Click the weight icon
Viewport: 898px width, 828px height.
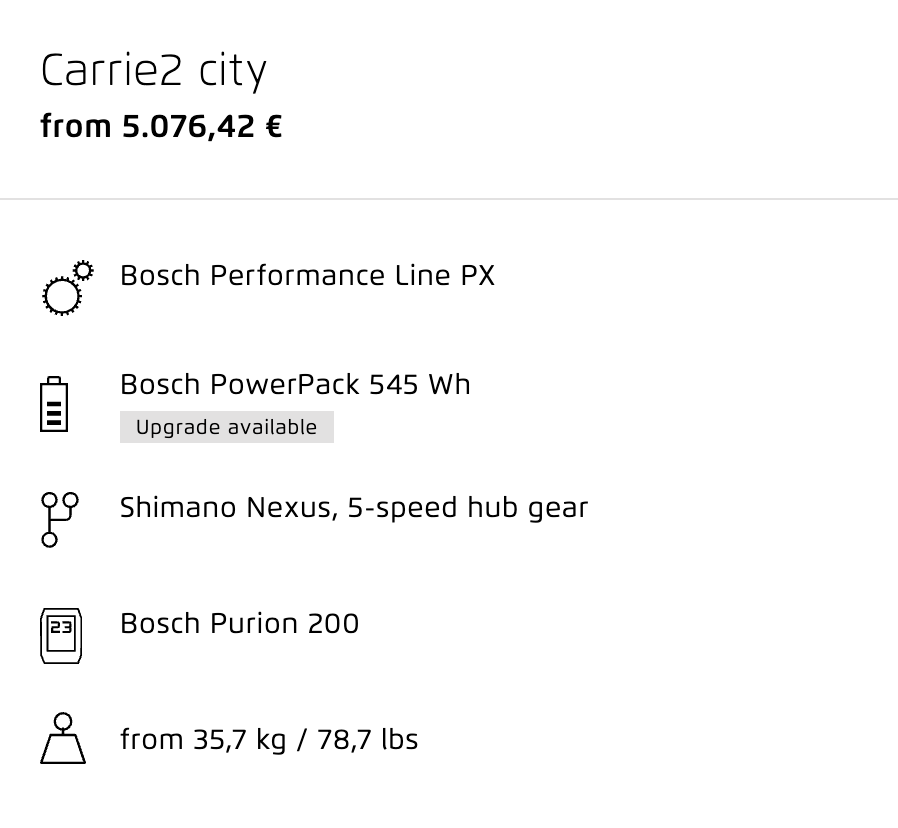(63, 738)
